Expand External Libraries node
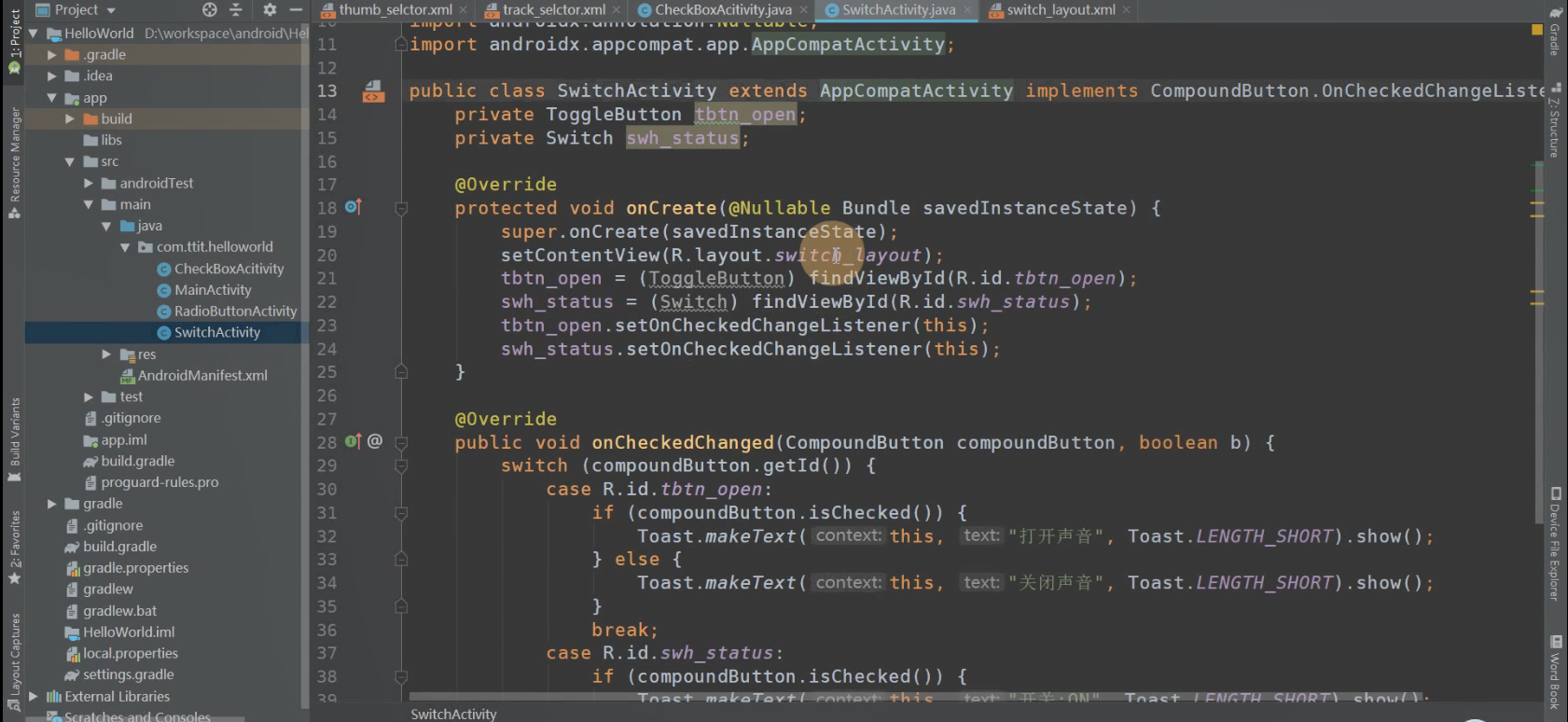 click(x=34, y=697)
